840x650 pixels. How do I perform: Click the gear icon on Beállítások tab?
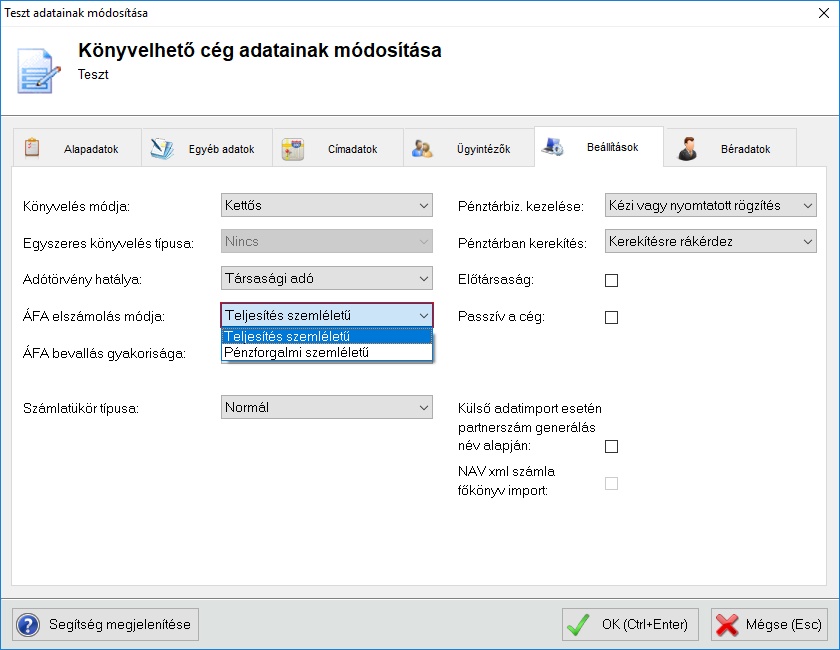553,148
